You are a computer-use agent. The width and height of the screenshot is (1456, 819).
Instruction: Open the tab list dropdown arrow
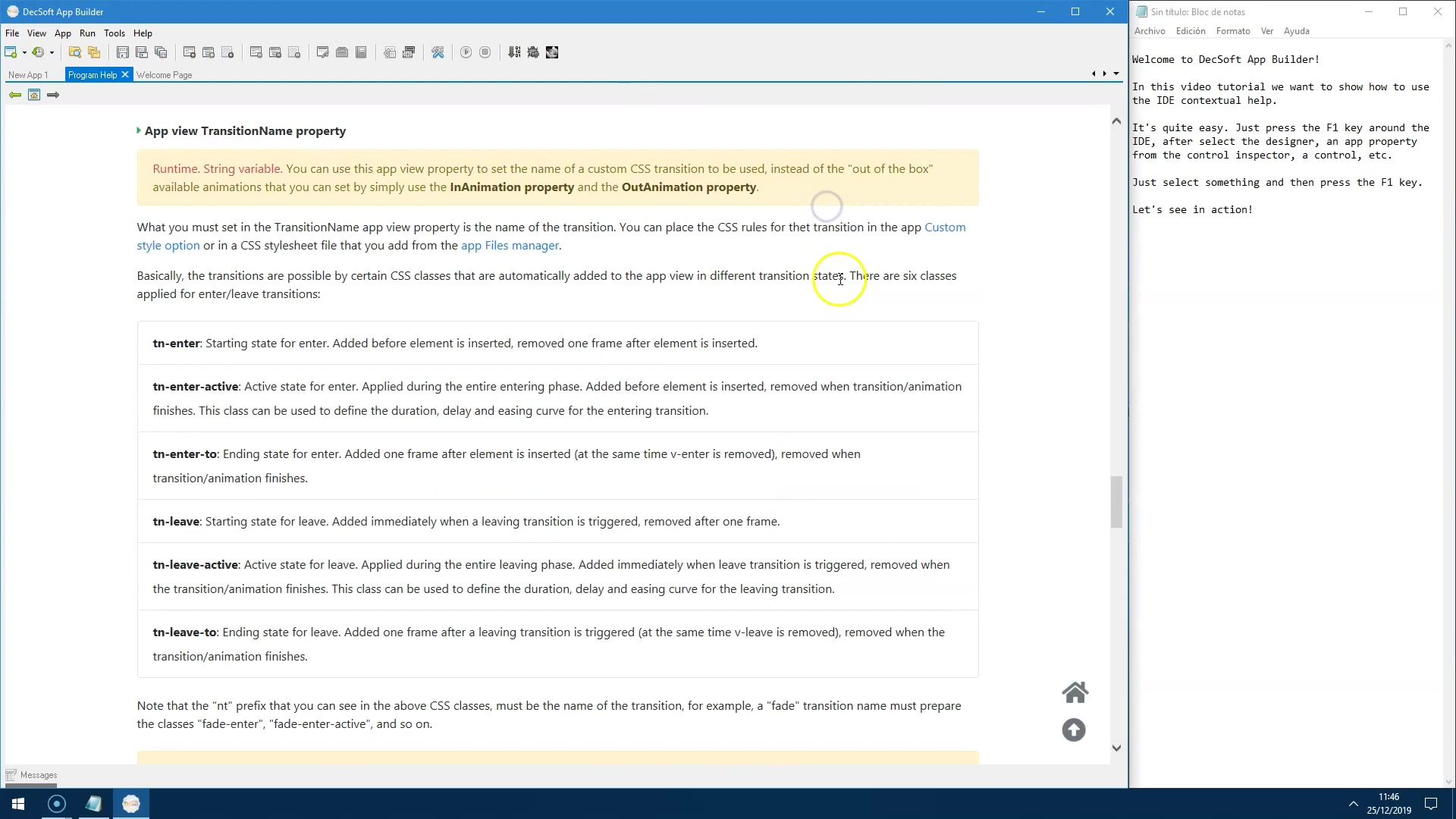click(1116, 74)
